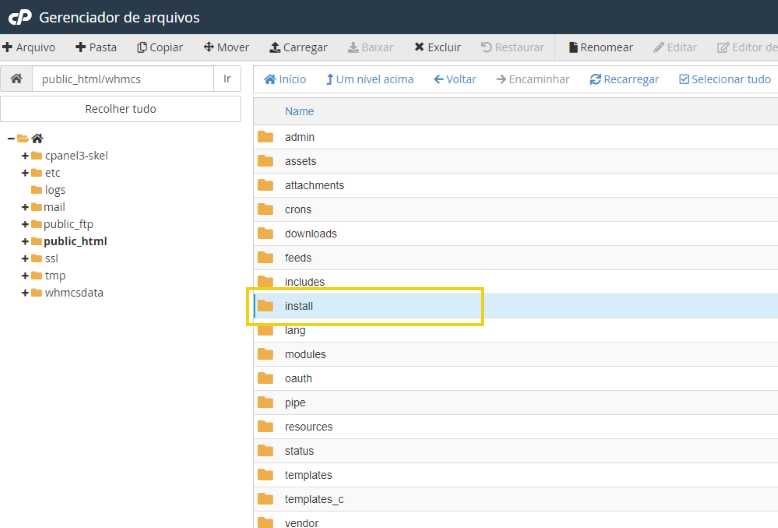Click the home icon in tree root

pos(37,138)
